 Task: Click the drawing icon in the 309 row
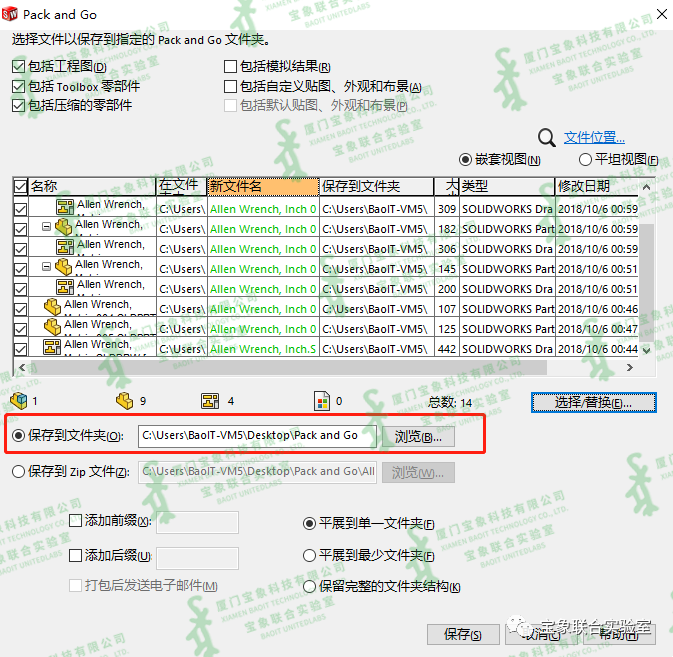click(x=65, y=207)
